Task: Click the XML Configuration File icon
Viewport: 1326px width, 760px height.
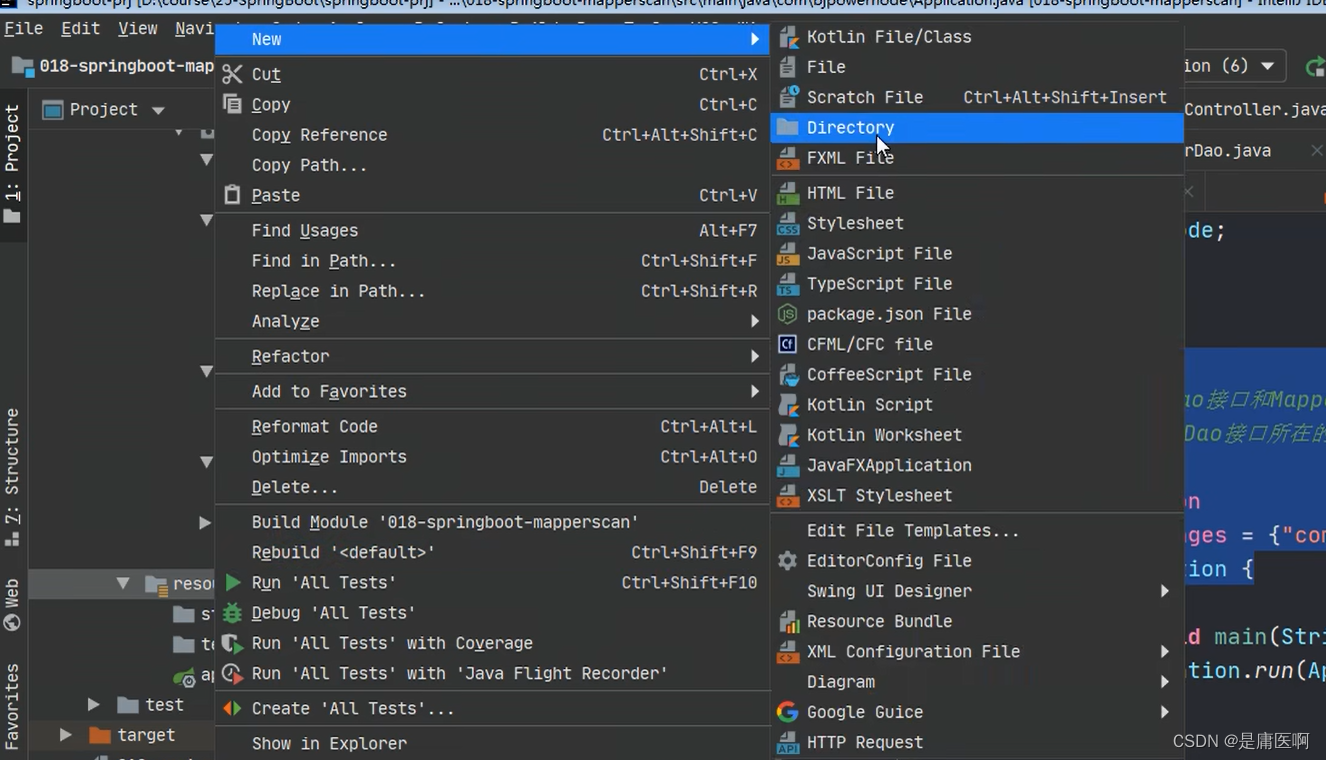Action: click(x=788, y=652)
